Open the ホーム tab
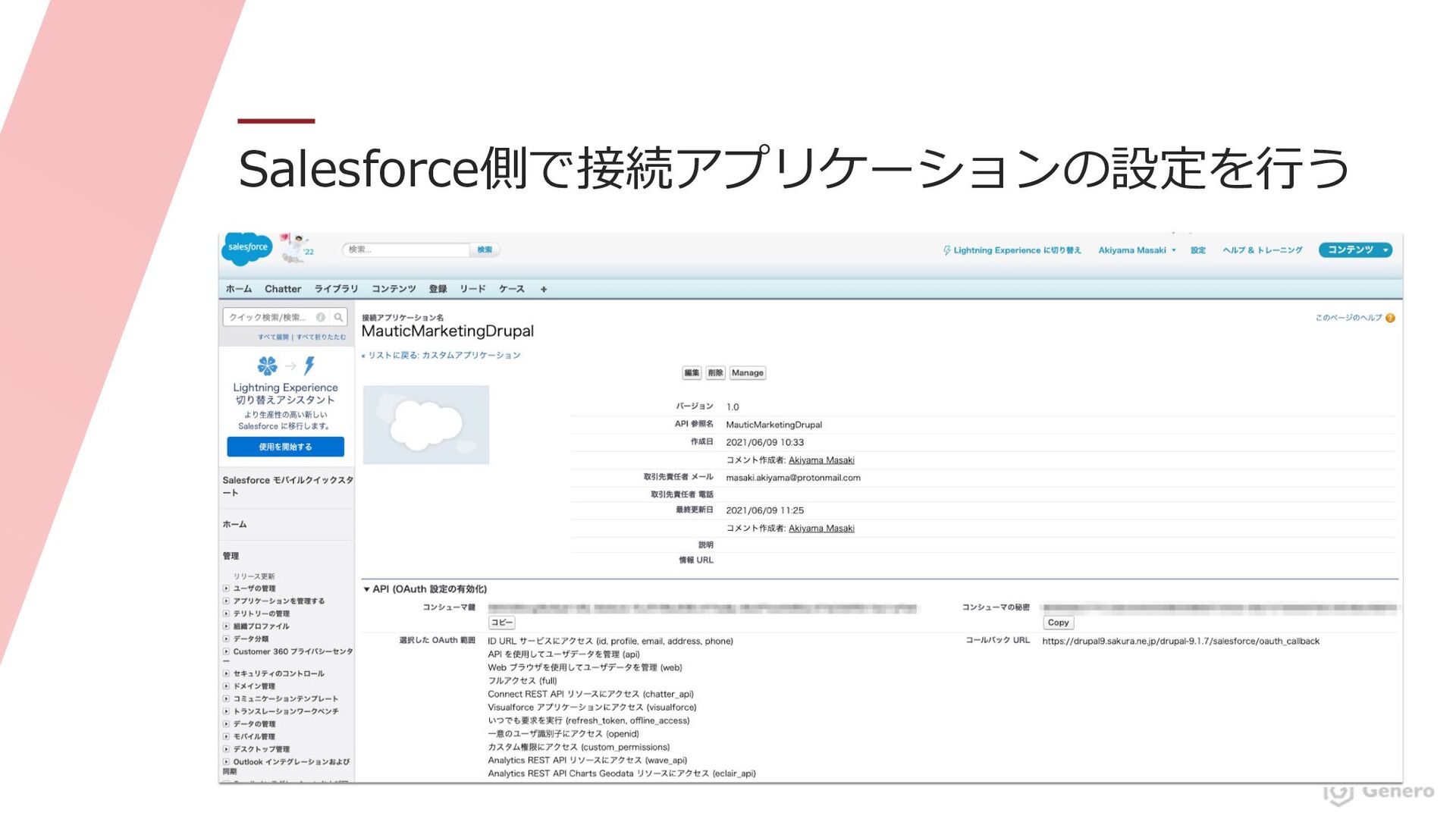This screenshot has height=819, width=1456. 238,289
